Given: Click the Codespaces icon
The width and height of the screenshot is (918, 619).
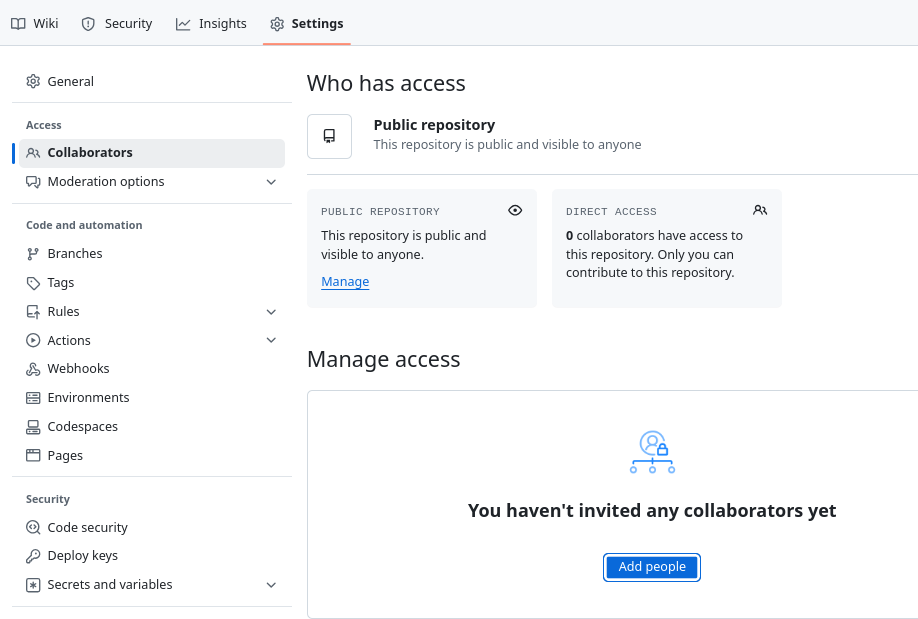Looking at the screenshot, I should point(32,426).
